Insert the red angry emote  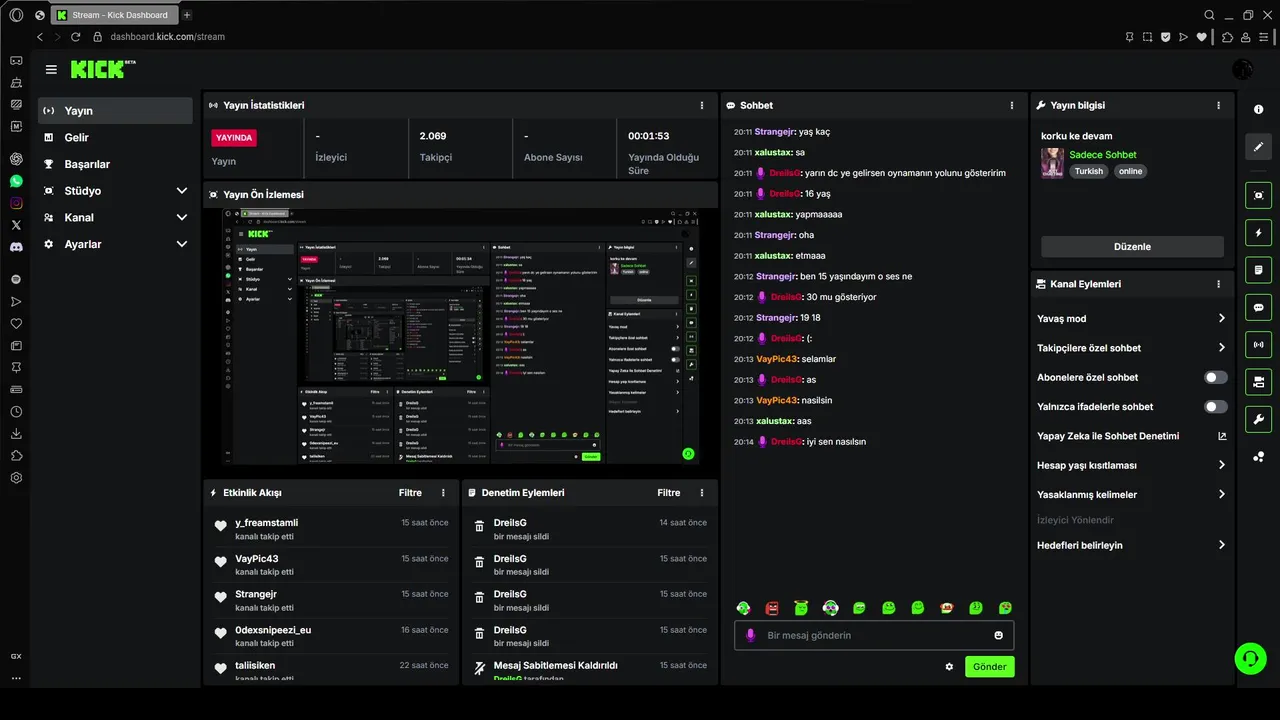point(772,608)
